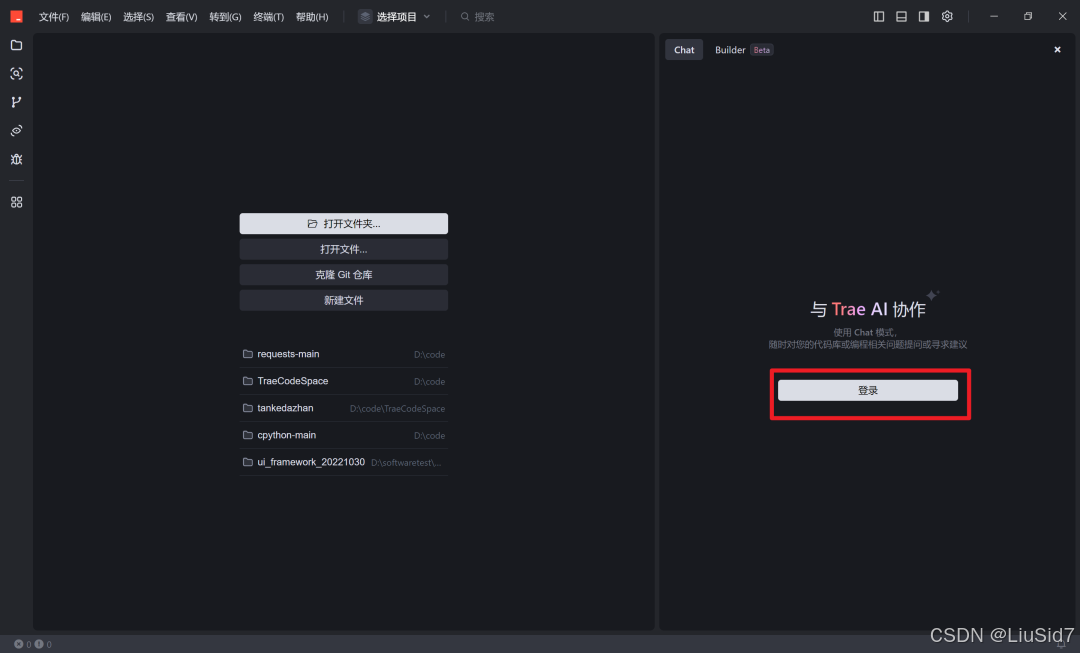Screen dimensions: 1080x653
Task: Open the 查看(V) menu
Action: [x=181, y=17]
